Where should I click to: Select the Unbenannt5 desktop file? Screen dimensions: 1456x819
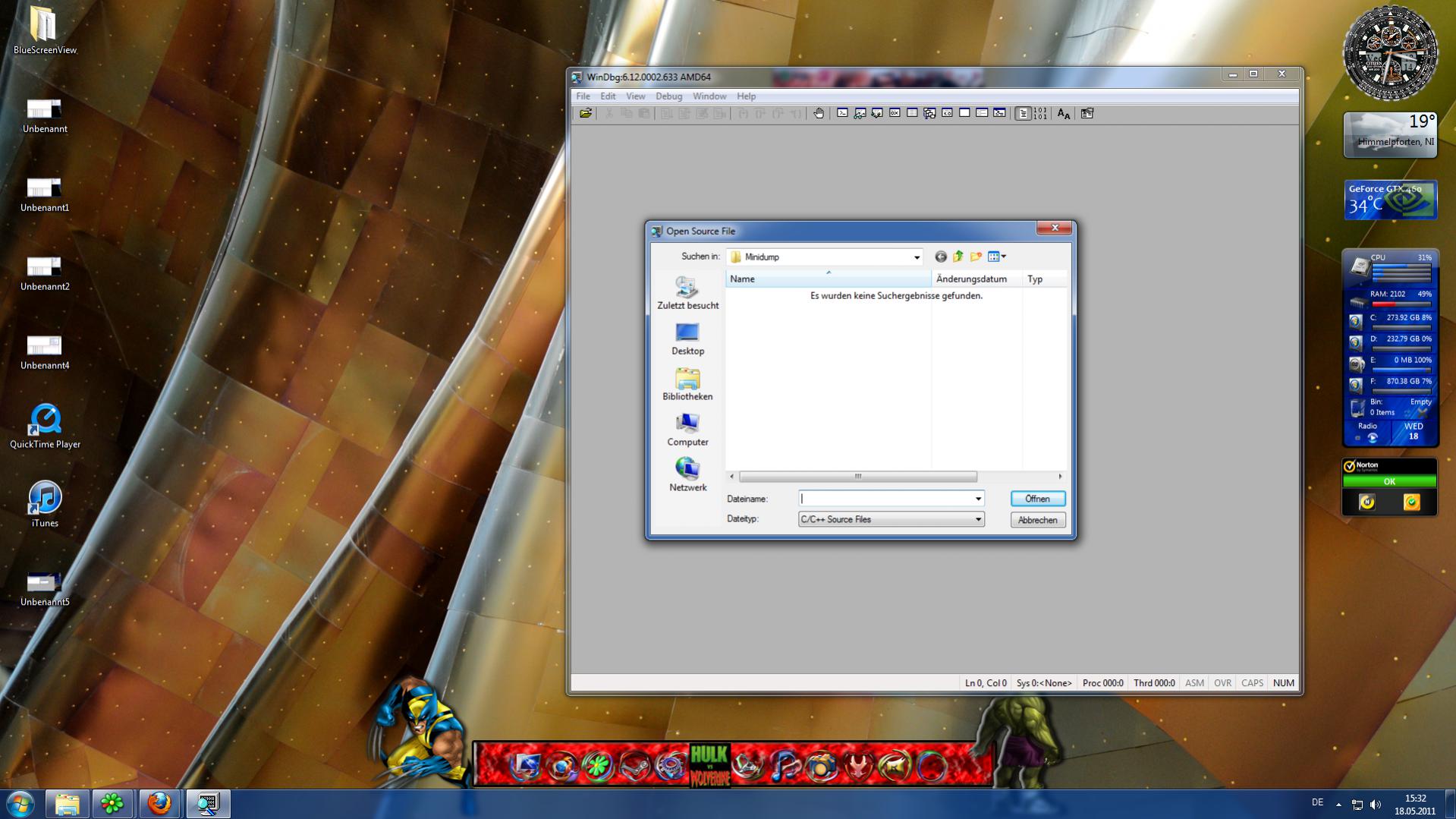click(x=45, y=589)
